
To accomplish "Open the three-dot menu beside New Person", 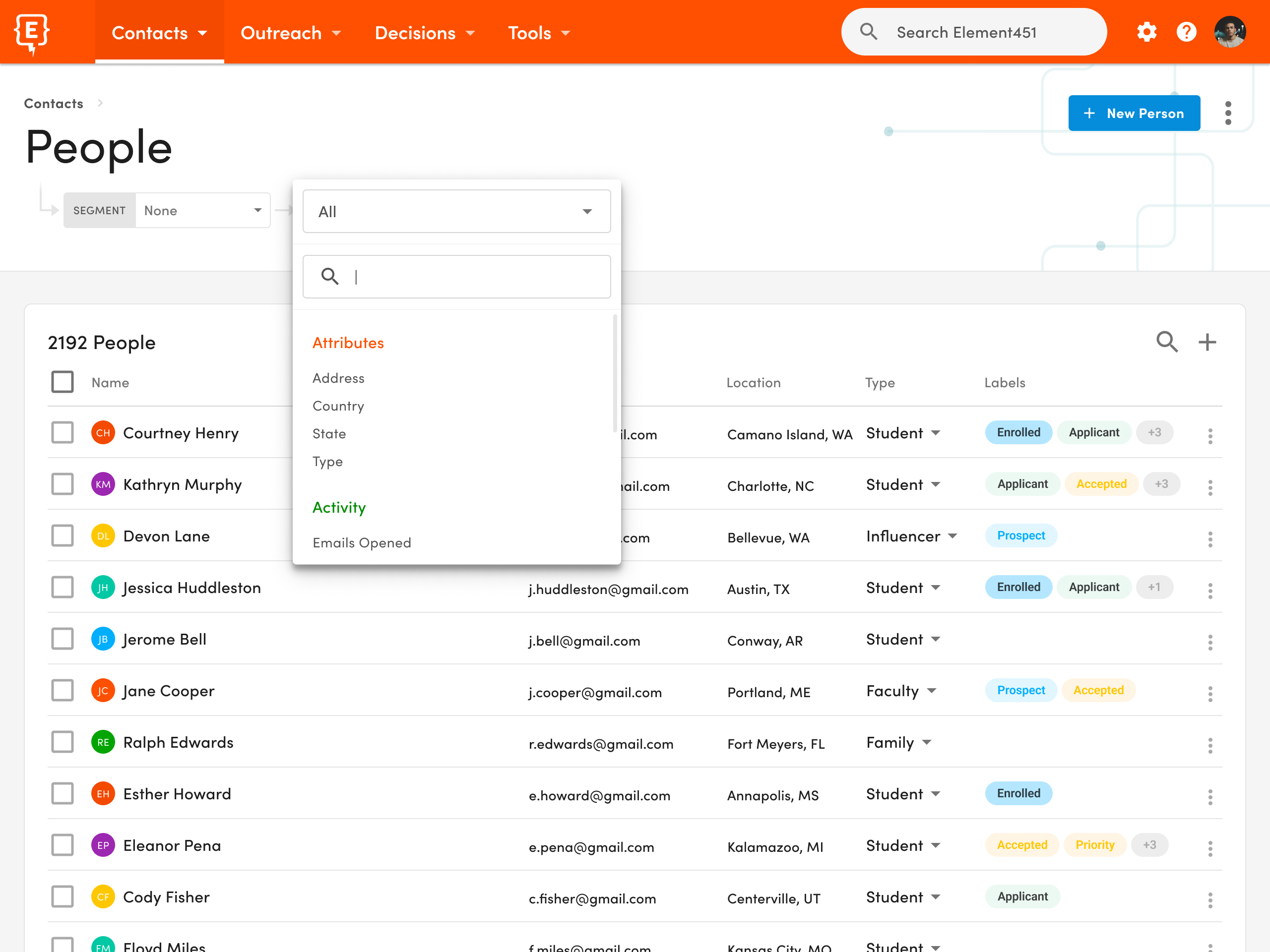I will pyautogui.click(x=1228, y=113).
